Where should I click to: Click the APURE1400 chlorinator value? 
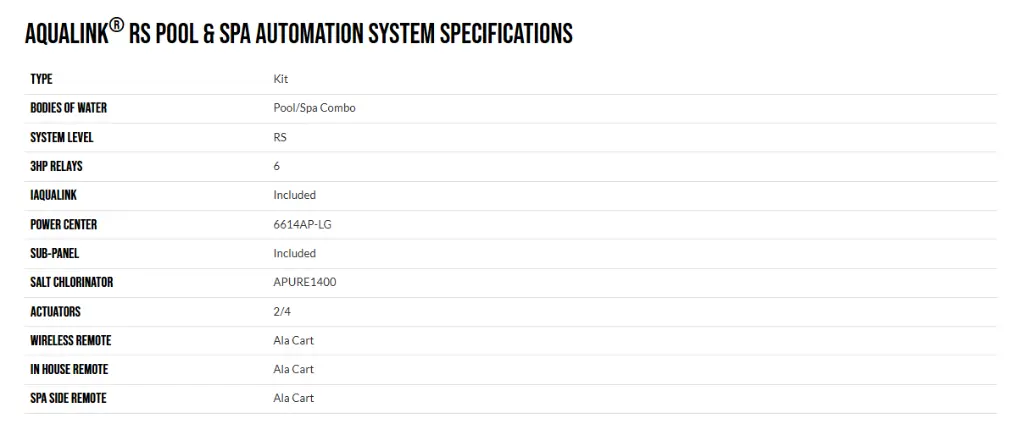tap(305, 282)
